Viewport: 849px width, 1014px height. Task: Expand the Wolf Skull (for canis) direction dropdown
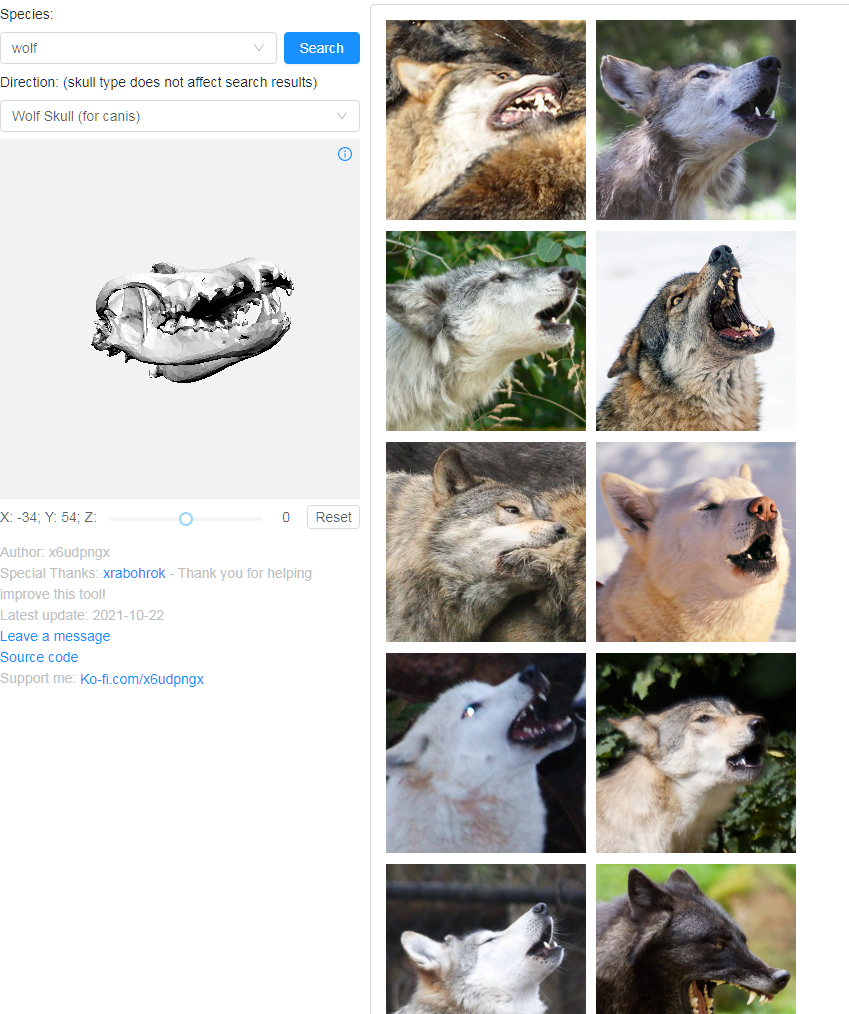(180, 116)
